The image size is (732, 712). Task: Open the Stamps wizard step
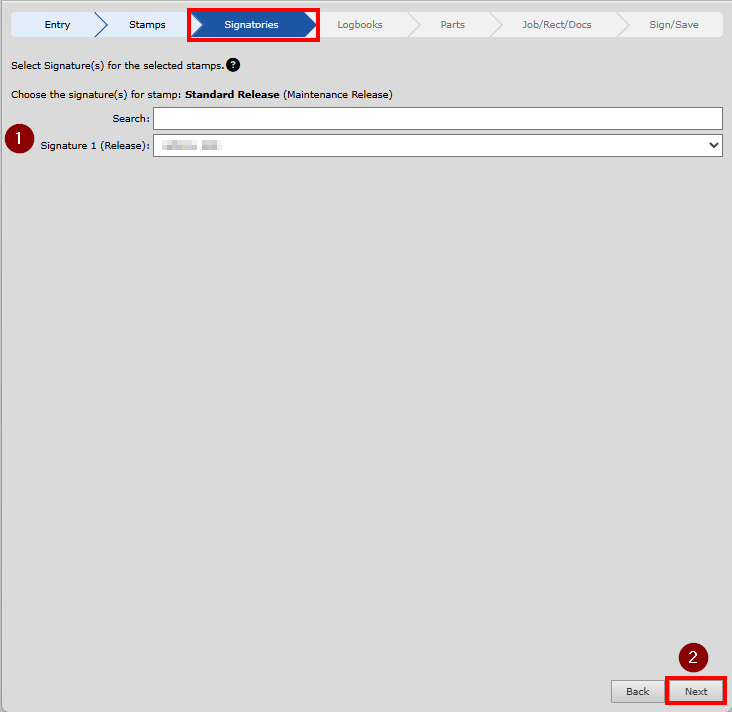[x=147, y=25]
